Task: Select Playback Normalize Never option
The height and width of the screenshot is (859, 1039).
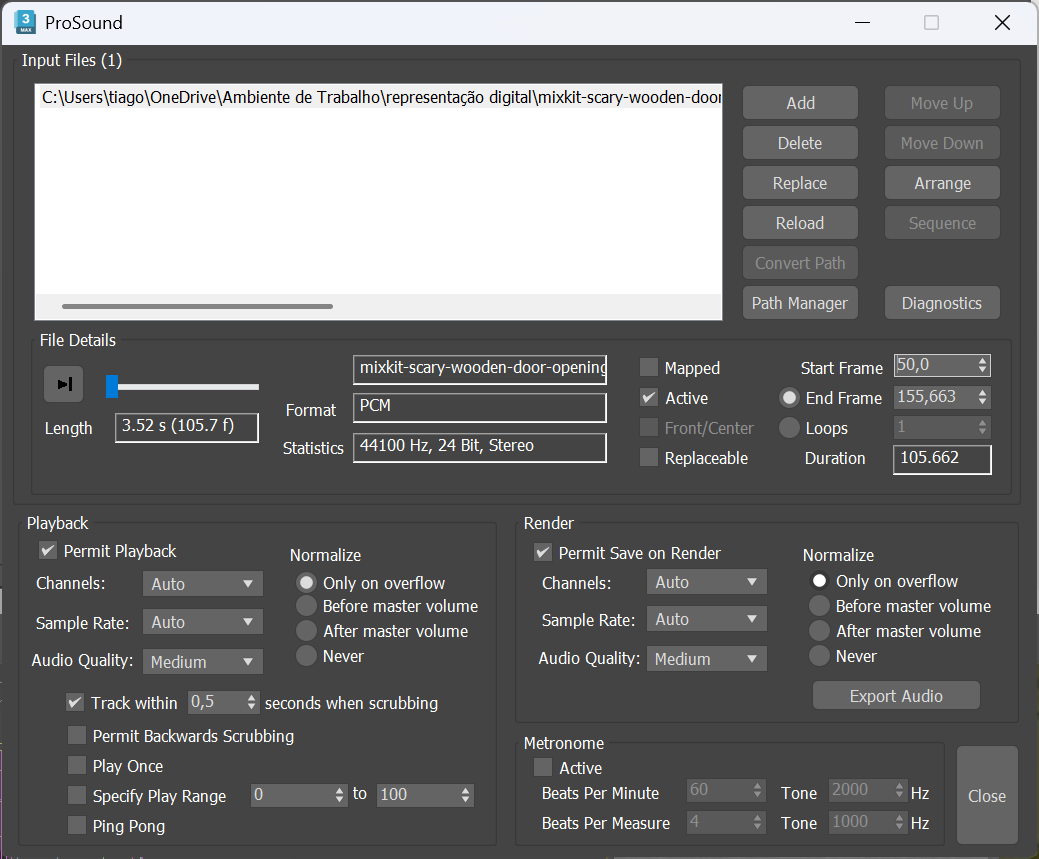Action: [306, 656]
